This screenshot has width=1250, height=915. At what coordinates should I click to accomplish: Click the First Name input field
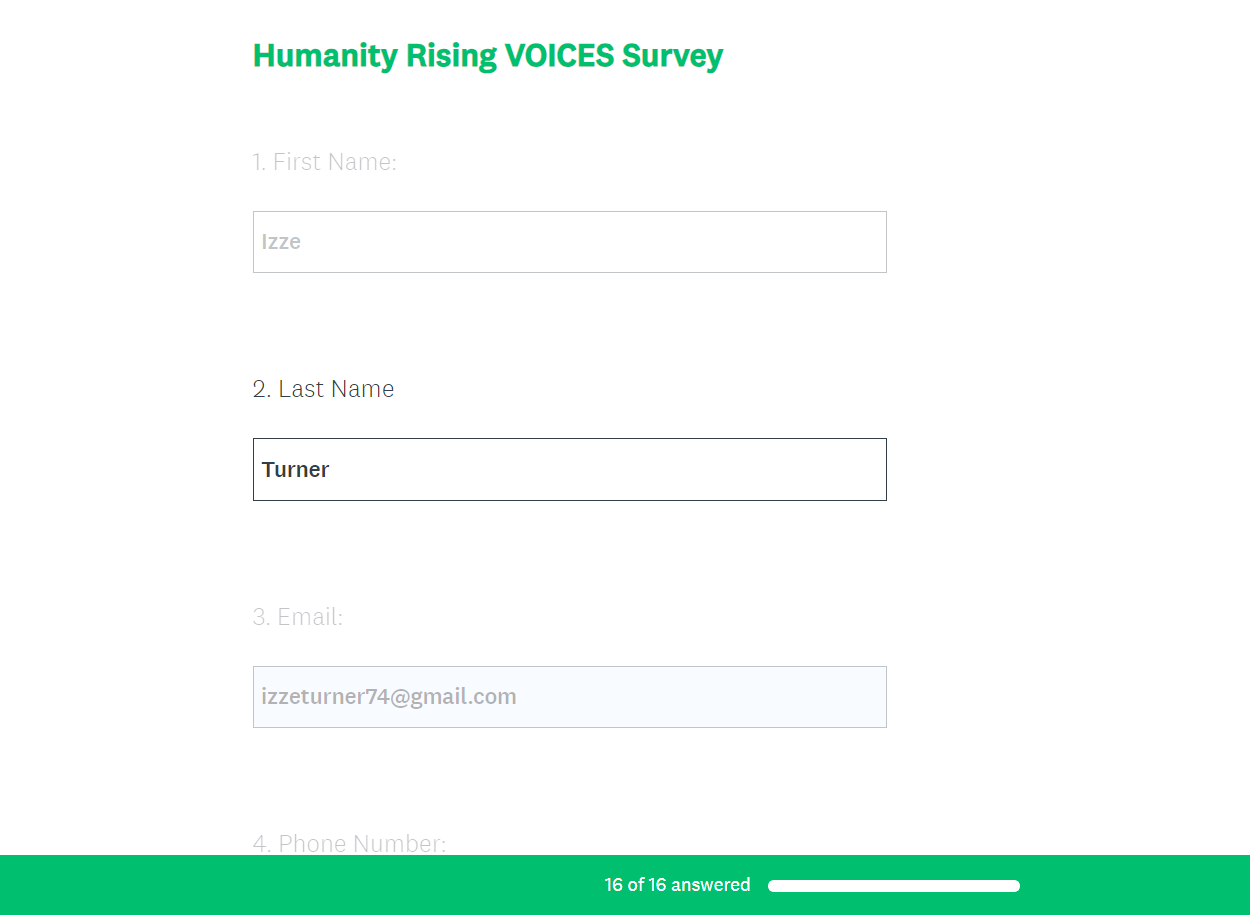[x=569, y=242]
